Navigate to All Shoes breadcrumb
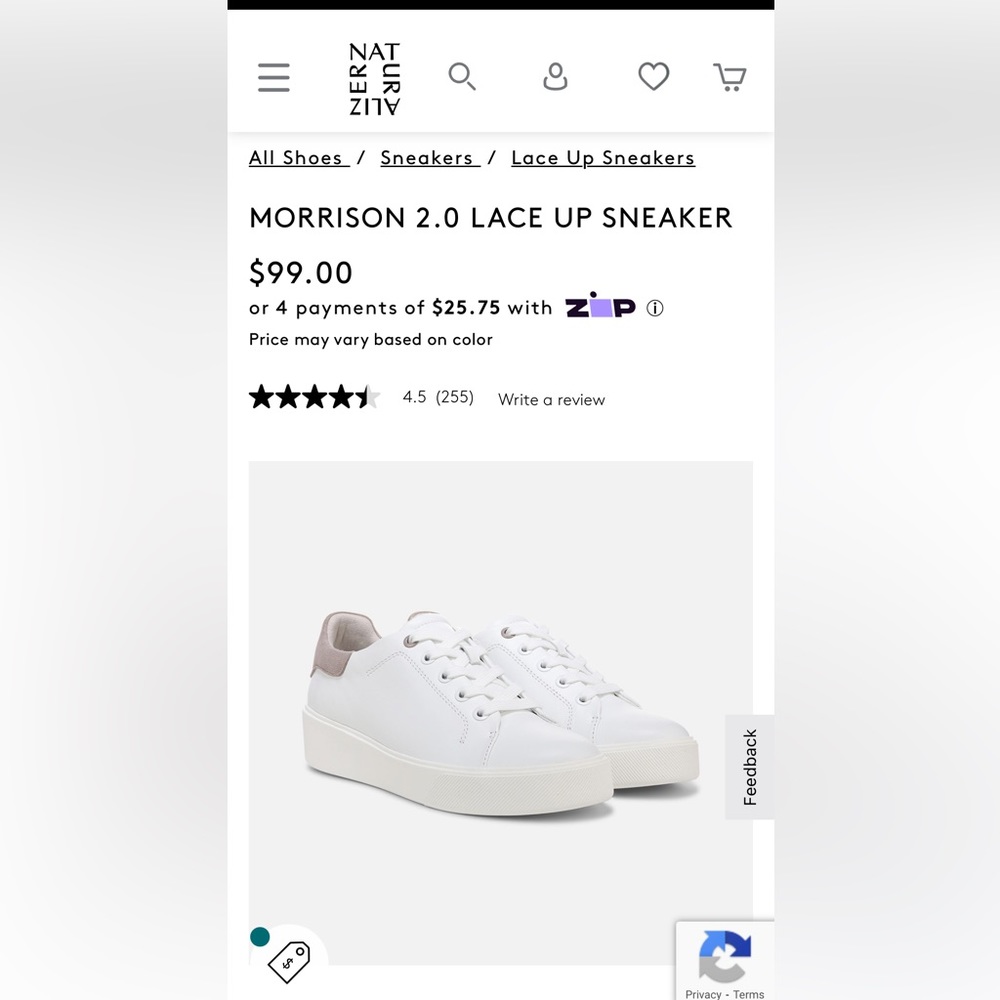Screen dimensions: 1000x1000 tap(297, 157)
